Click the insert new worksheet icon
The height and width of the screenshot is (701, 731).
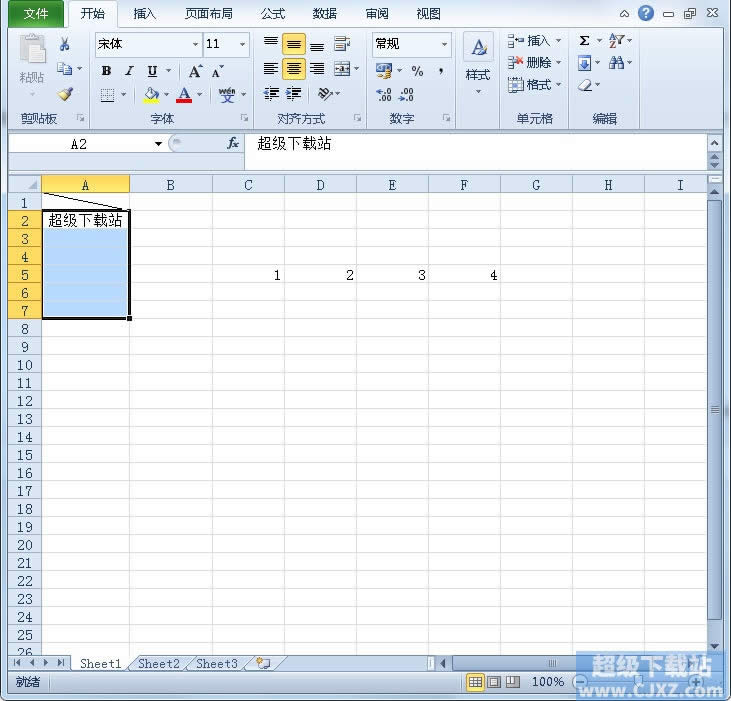264,663
